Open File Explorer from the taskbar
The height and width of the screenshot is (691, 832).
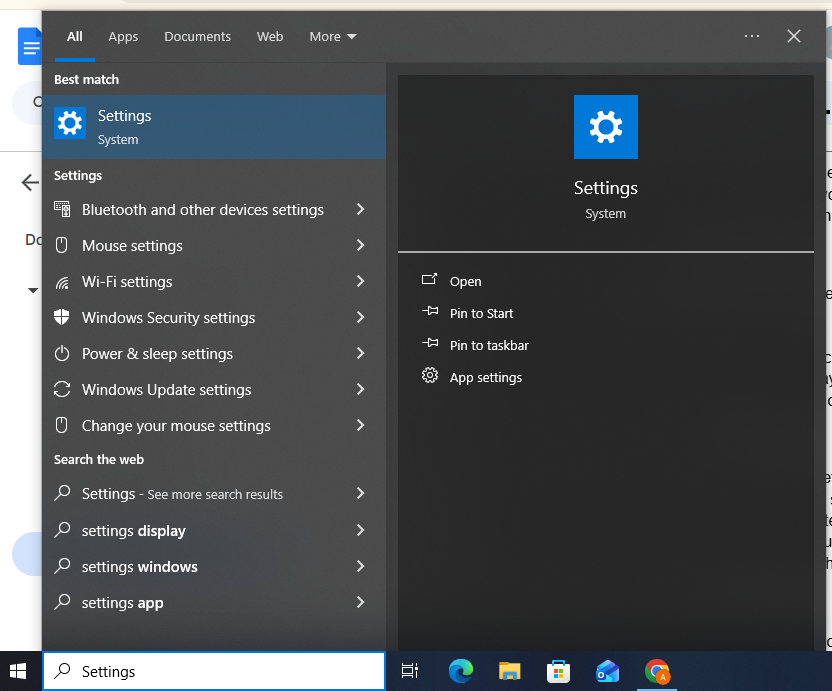pos(510,672)
